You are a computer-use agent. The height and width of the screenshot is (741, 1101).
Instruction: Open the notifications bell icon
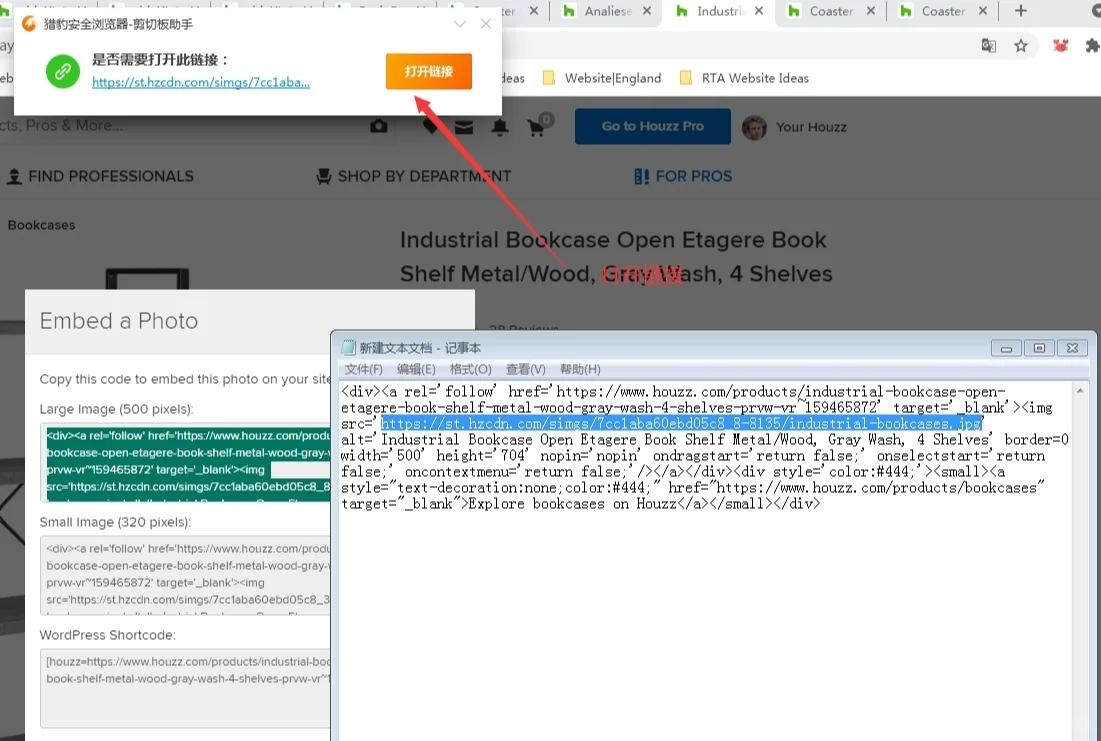[x=500, y=127]
